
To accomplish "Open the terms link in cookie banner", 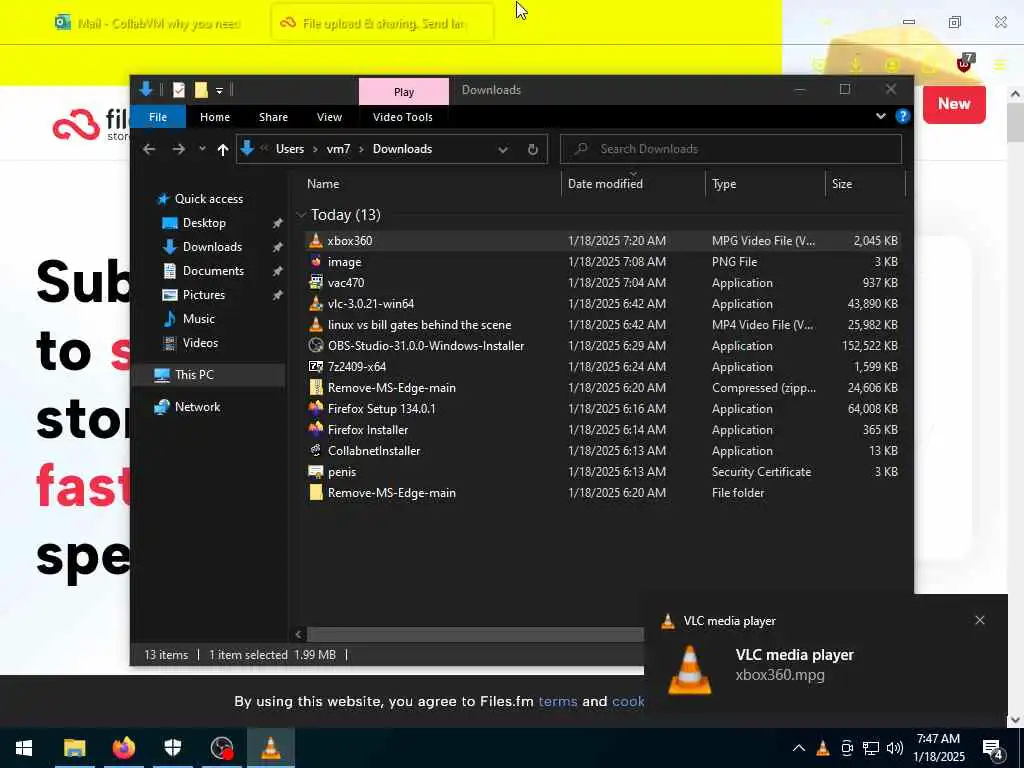I will (x=558, y=701).
